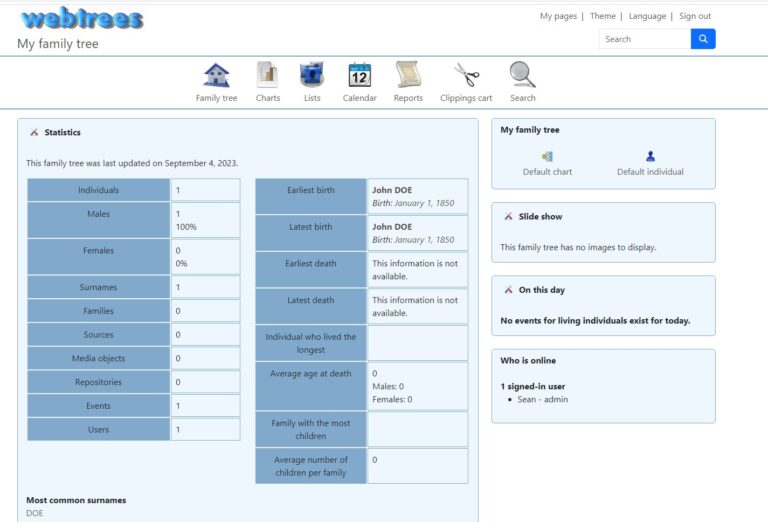Open the Charts menu label
Screen dimensions: 768x522
click(x=267, y=98)
